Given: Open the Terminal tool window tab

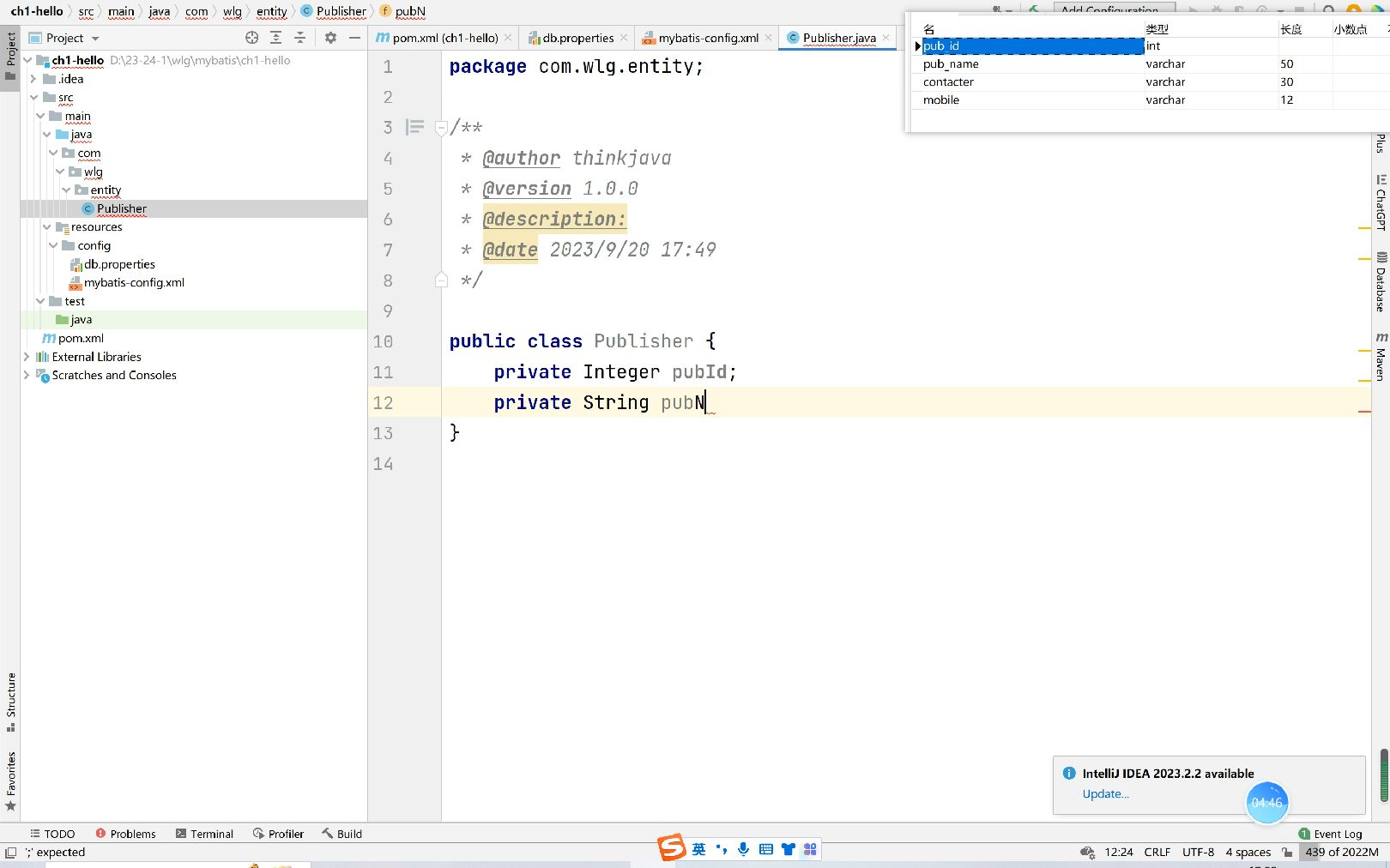Looking at the screenshot, I should (x=204, y=834).
